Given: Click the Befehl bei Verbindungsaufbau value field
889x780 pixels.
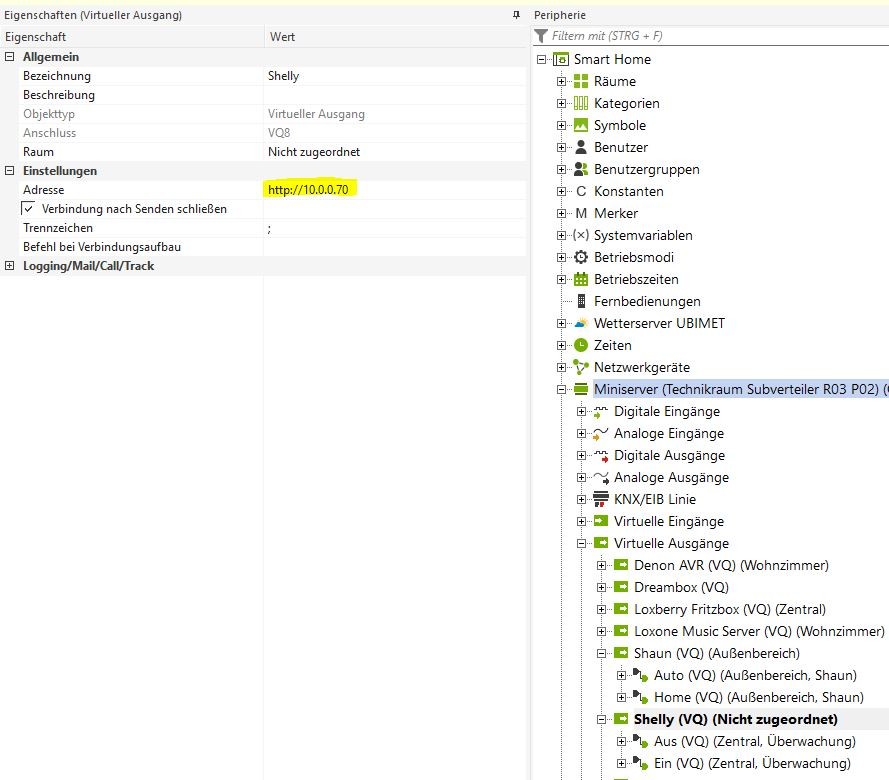Looking at the screenshot, I should [x=395, y=247].
